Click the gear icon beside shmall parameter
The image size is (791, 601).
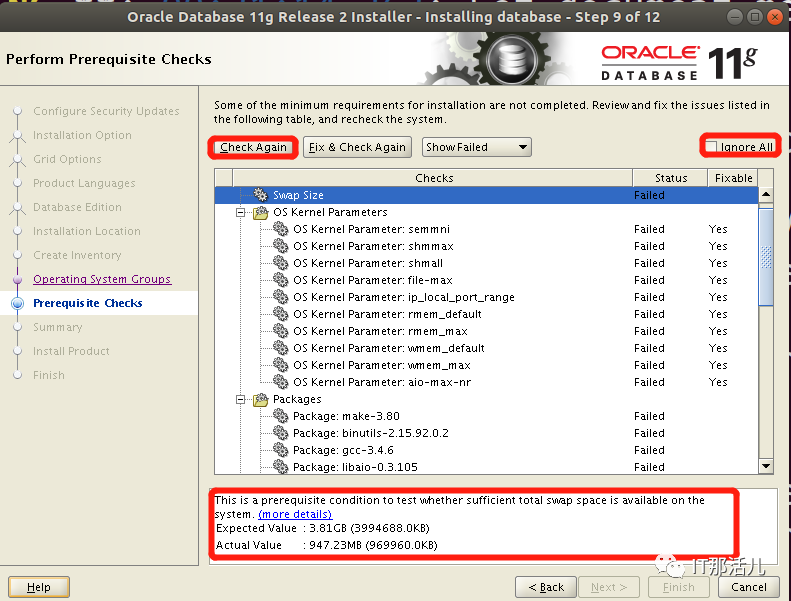click(x=280, y=263)
